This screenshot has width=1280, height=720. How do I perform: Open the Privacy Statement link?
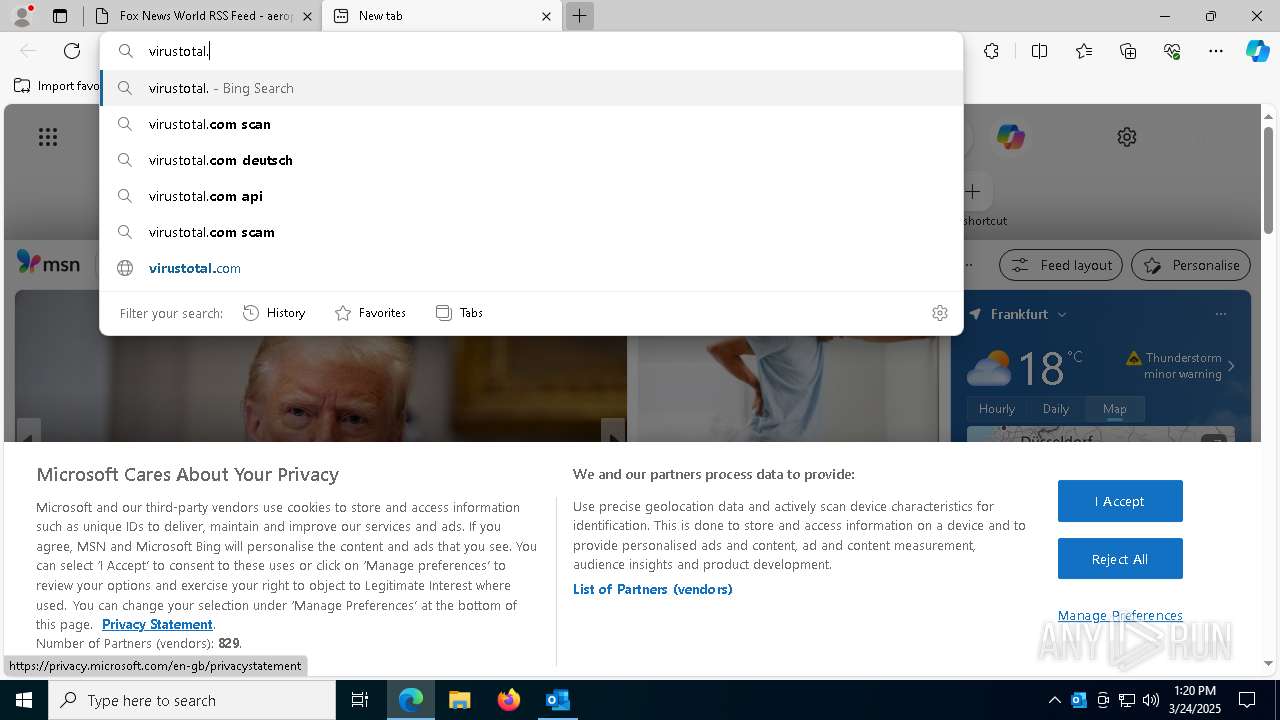(157, 624)
